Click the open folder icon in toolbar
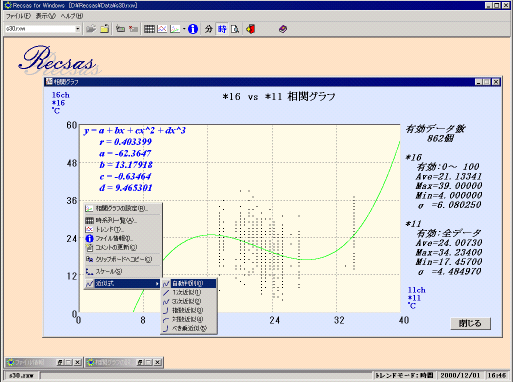The width and height of the screenshot is (513, 382). click(x=91, y=29)
